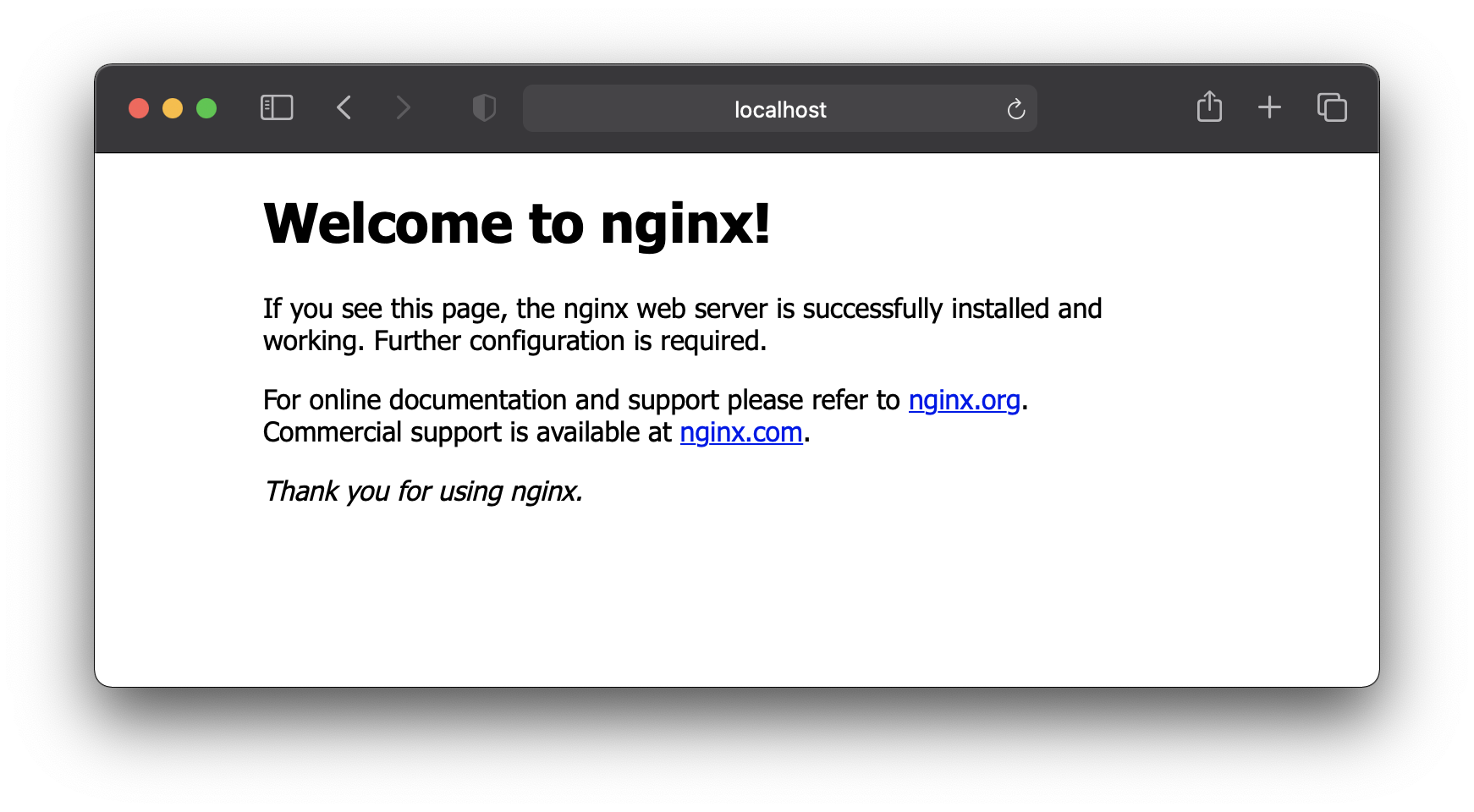
Task: Minimize the Safari window
Action: pos(173,108)
